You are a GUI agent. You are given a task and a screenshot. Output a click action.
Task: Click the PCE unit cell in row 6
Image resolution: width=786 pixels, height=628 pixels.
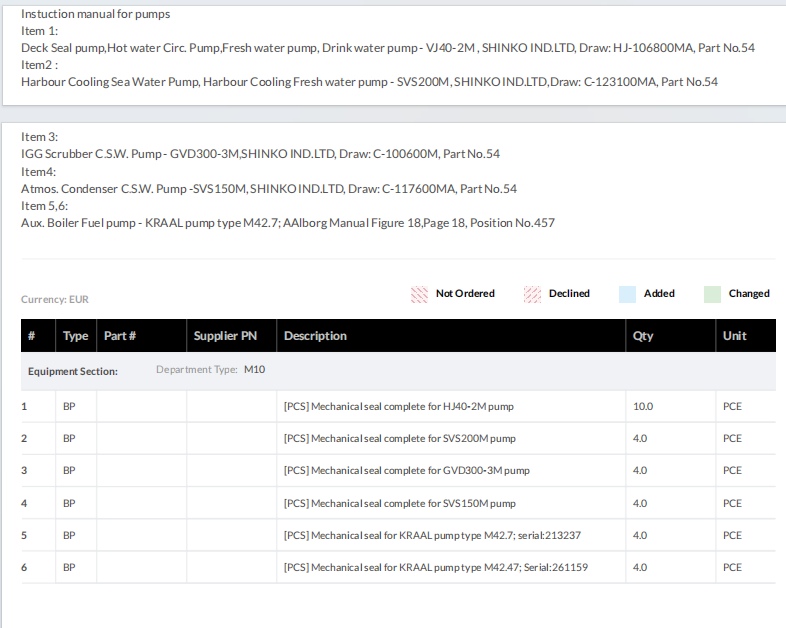point(732,567)
